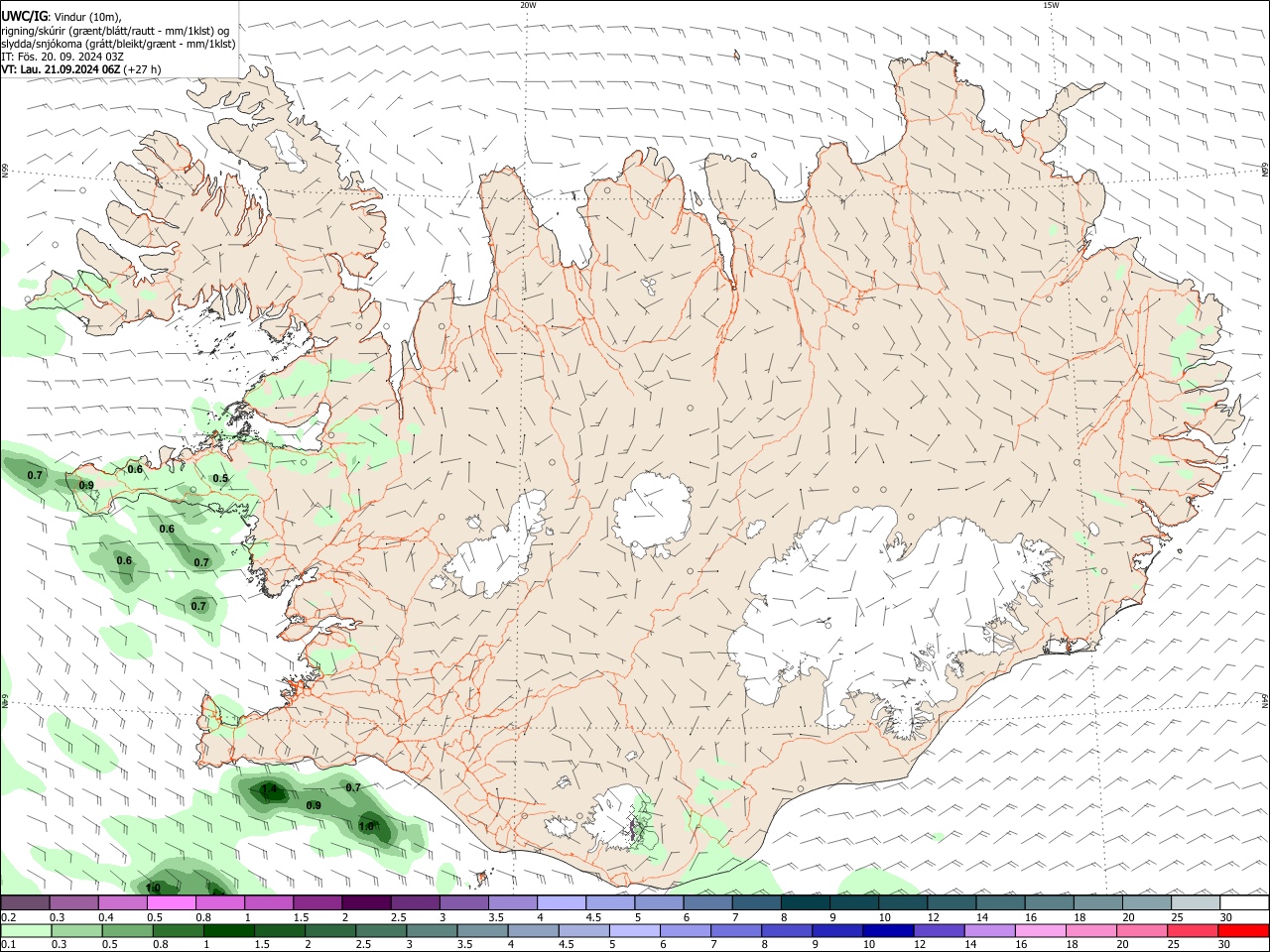Click the '6' label in the lower legend row

pyautogui.click(x=663, y=945)
